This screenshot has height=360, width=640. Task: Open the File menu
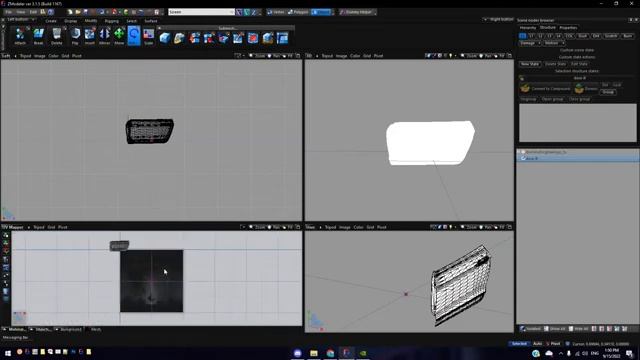pos(9,12)
